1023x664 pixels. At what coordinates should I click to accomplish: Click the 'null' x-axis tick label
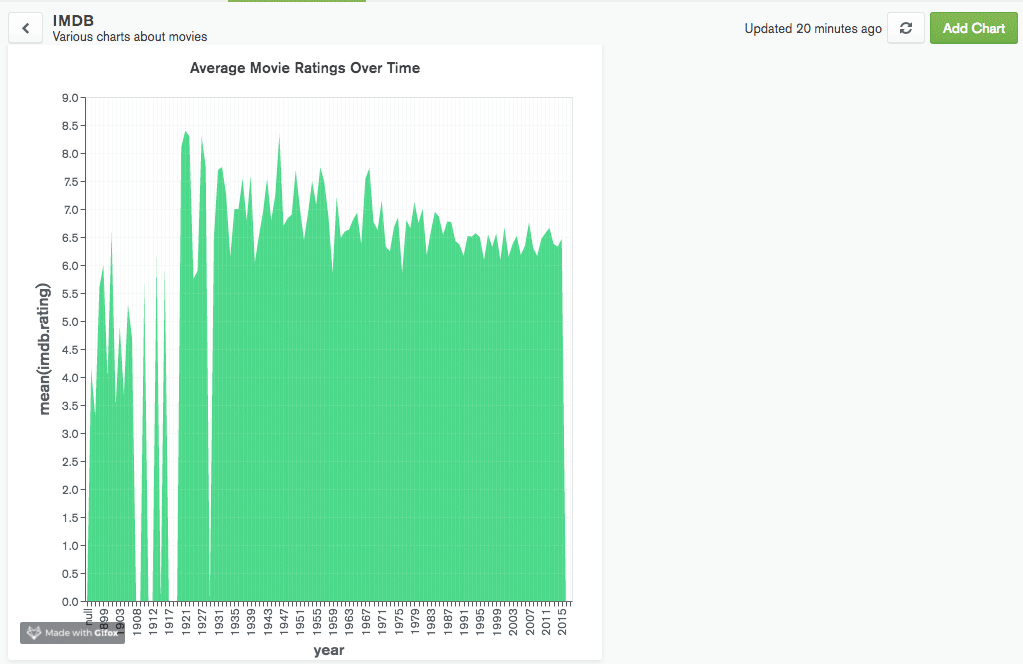[89, 615]
